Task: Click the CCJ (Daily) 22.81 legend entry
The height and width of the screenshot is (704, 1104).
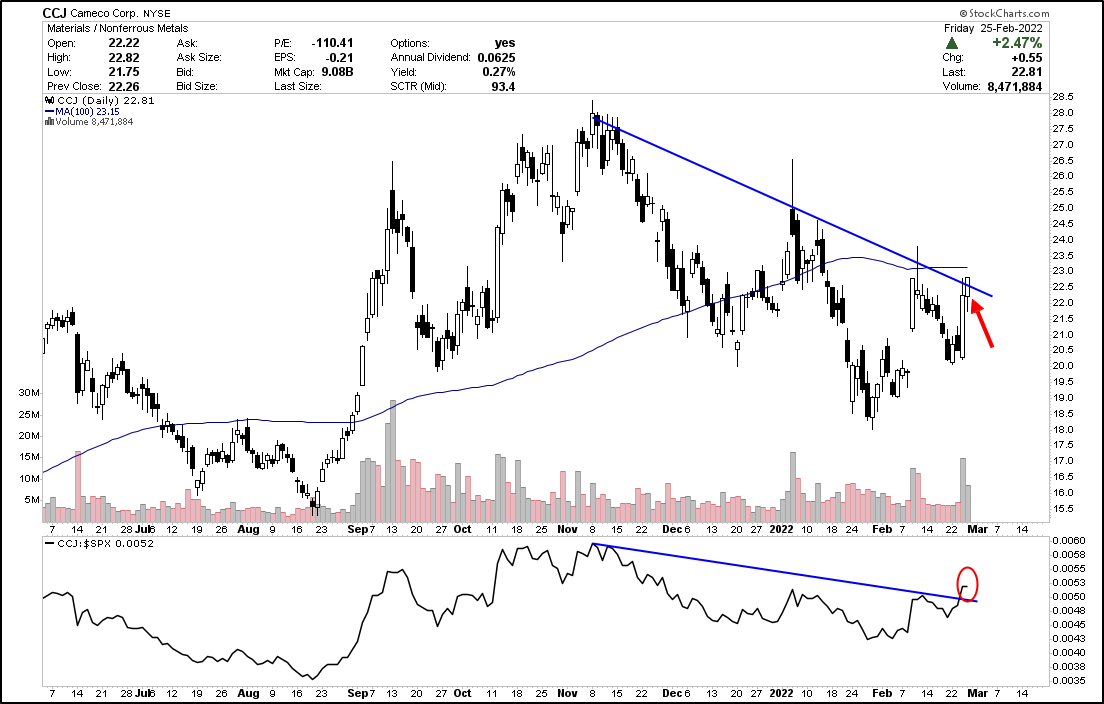Action: [x=106, y=101]
